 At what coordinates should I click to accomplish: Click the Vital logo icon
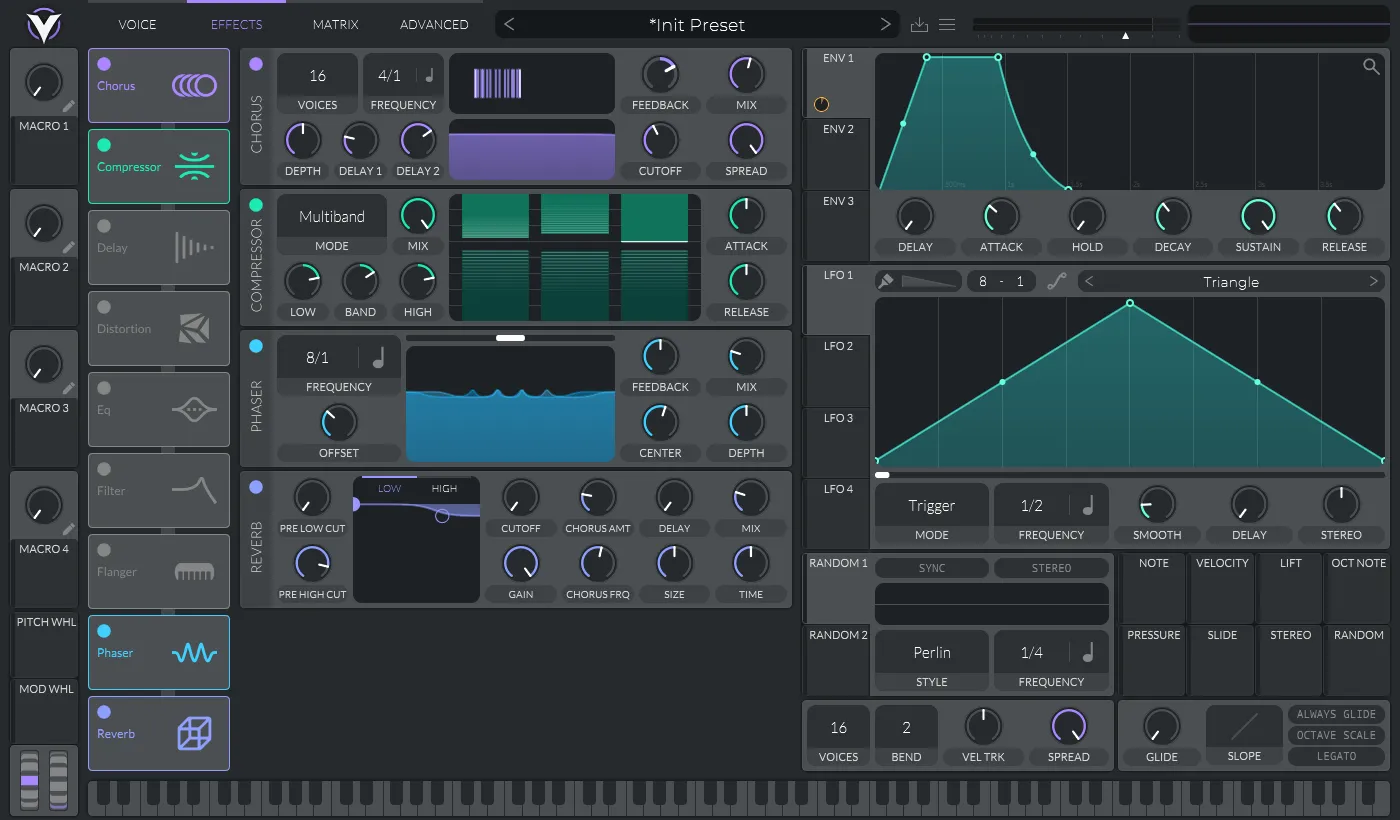43,25
